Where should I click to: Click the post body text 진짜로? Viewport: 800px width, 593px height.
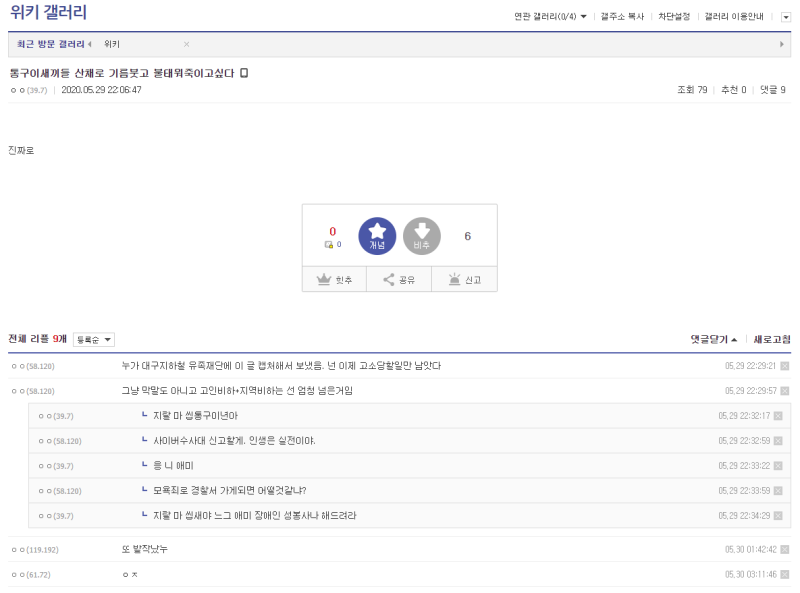21,151
